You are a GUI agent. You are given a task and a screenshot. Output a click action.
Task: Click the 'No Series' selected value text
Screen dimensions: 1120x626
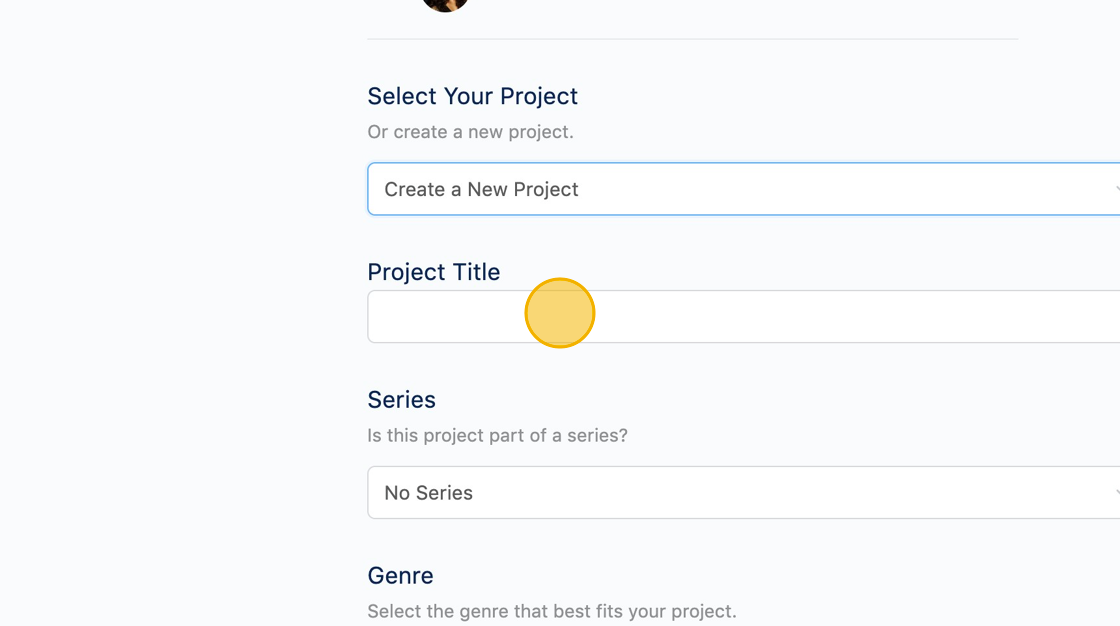coord(428,493)
